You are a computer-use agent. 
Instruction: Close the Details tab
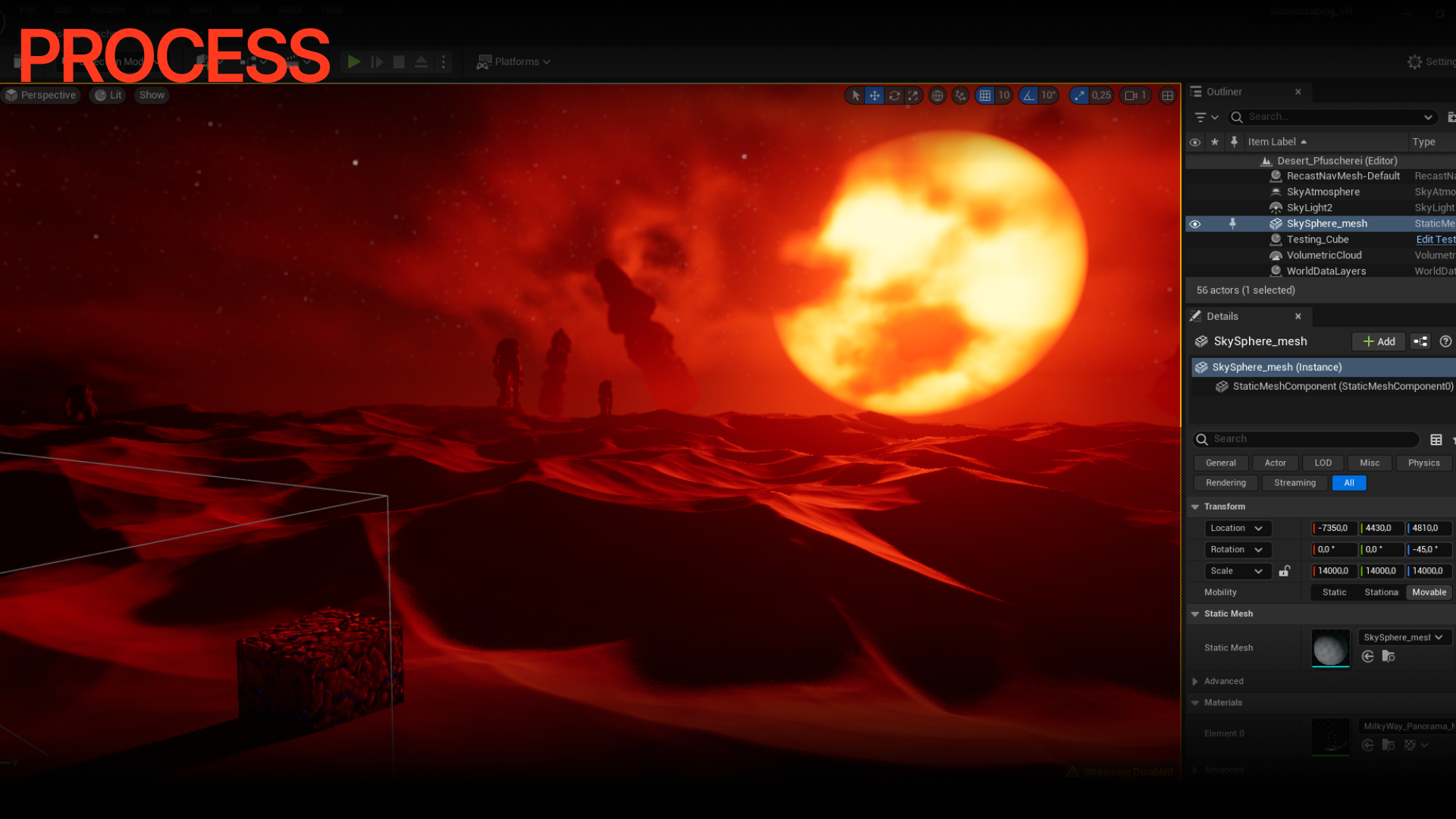click(x=1298, y=316)
